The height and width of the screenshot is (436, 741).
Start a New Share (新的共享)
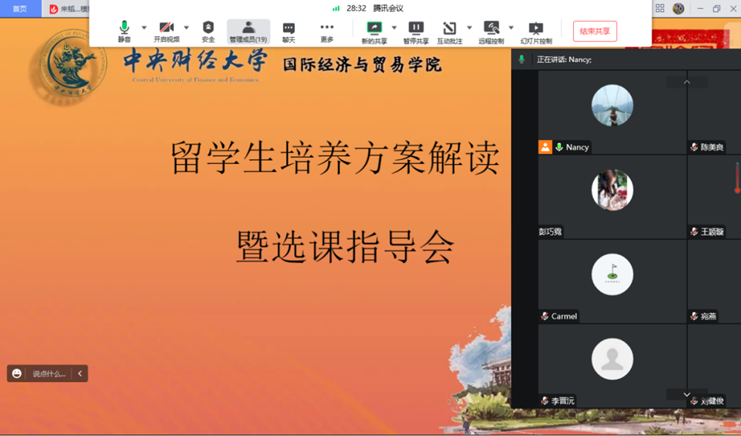(x=374, y=31)
